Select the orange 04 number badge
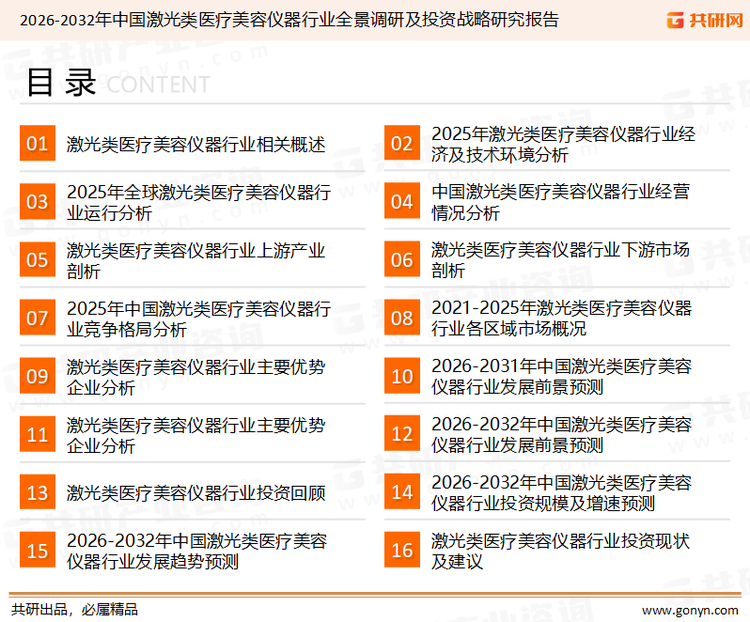Viewport: 750px width, 622px height. click(402, 202)
